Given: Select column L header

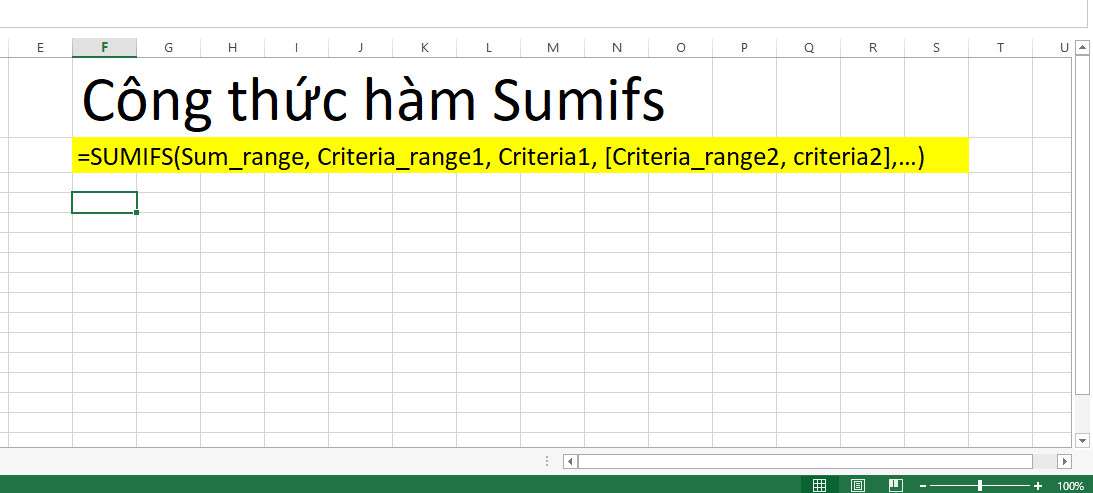Looking at the screenshot, I should pos(489,47).
